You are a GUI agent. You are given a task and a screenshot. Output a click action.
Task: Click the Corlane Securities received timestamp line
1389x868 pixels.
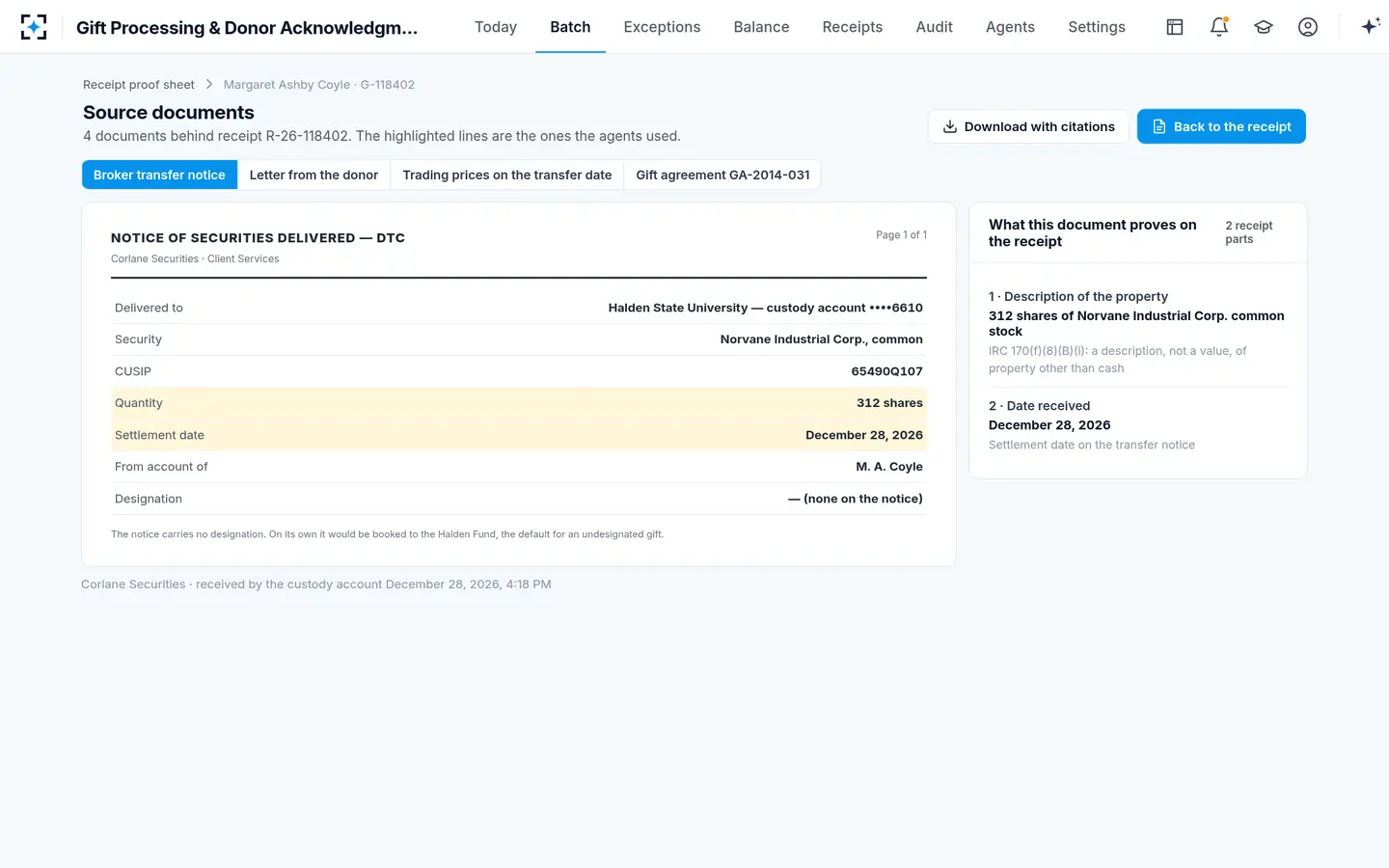pos(316,584)
